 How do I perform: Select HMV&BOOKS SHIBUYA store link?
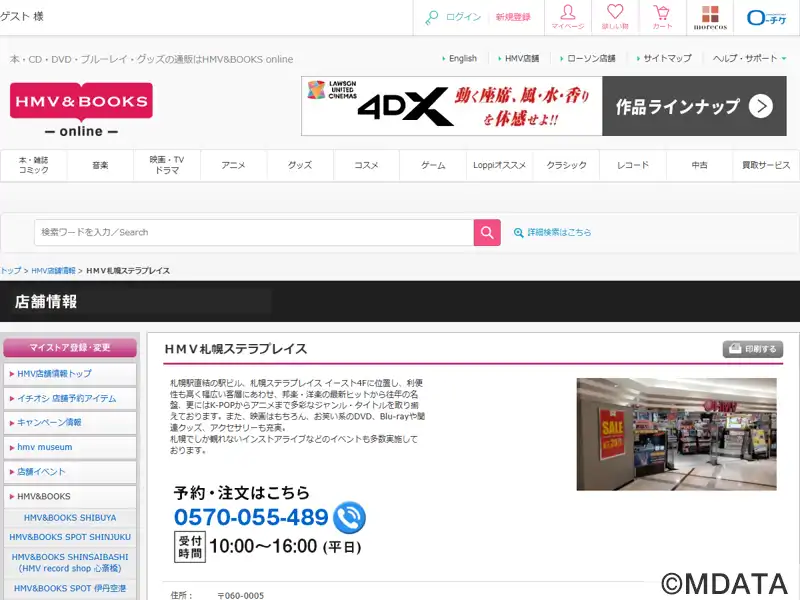70,518
